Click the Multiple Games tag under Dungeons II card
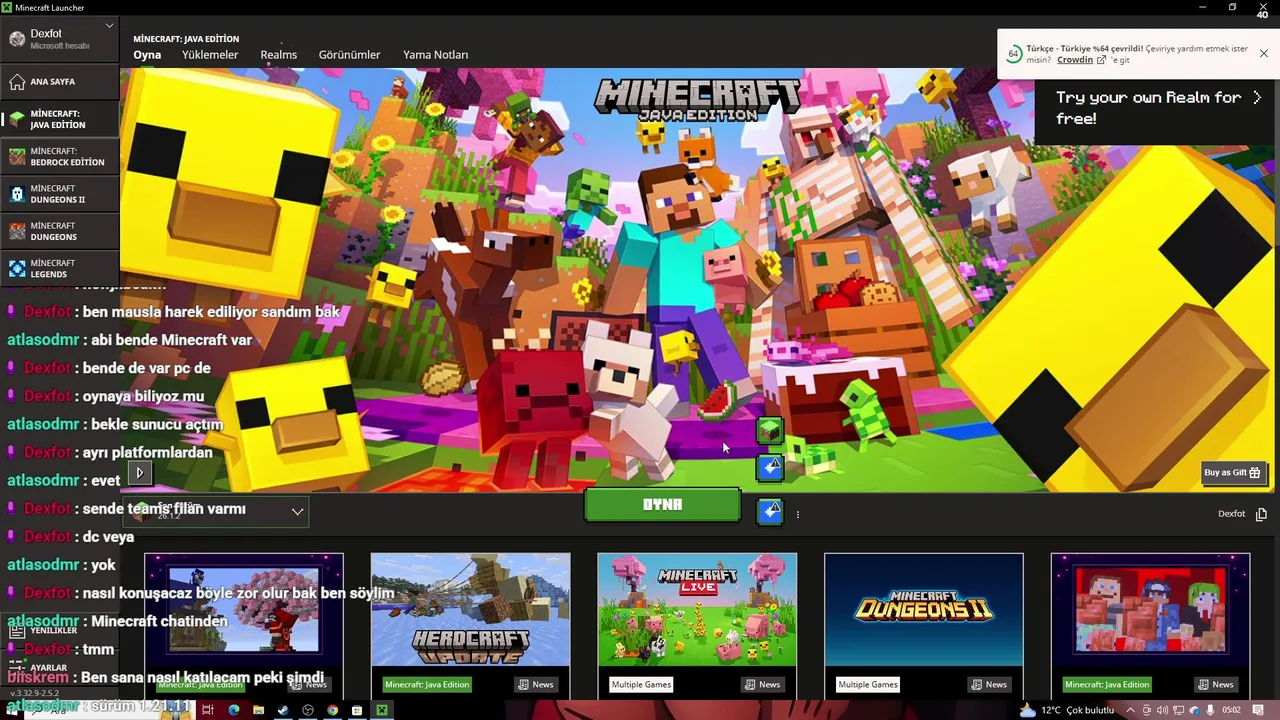 pos(868,685)
